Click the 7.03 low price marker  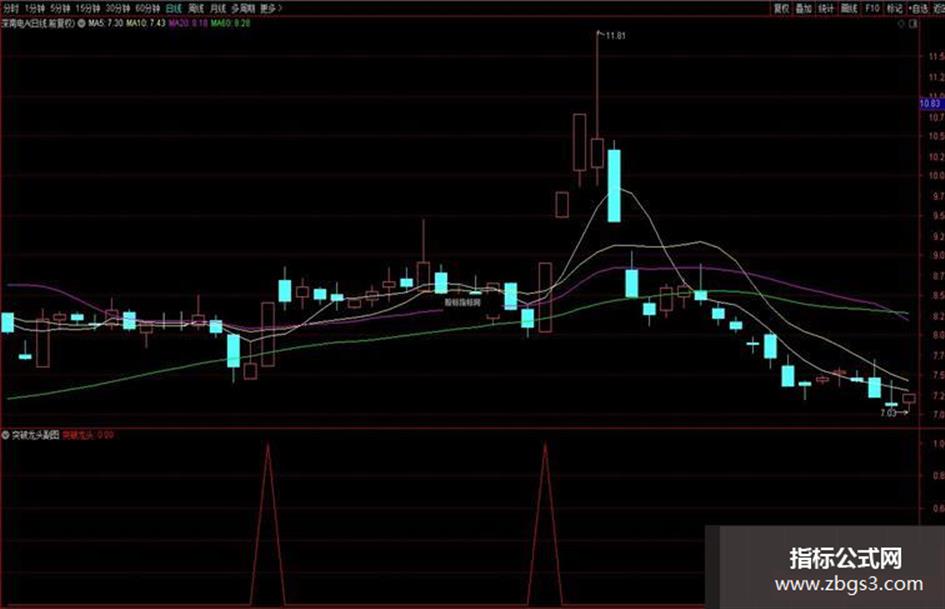point(888,413)
